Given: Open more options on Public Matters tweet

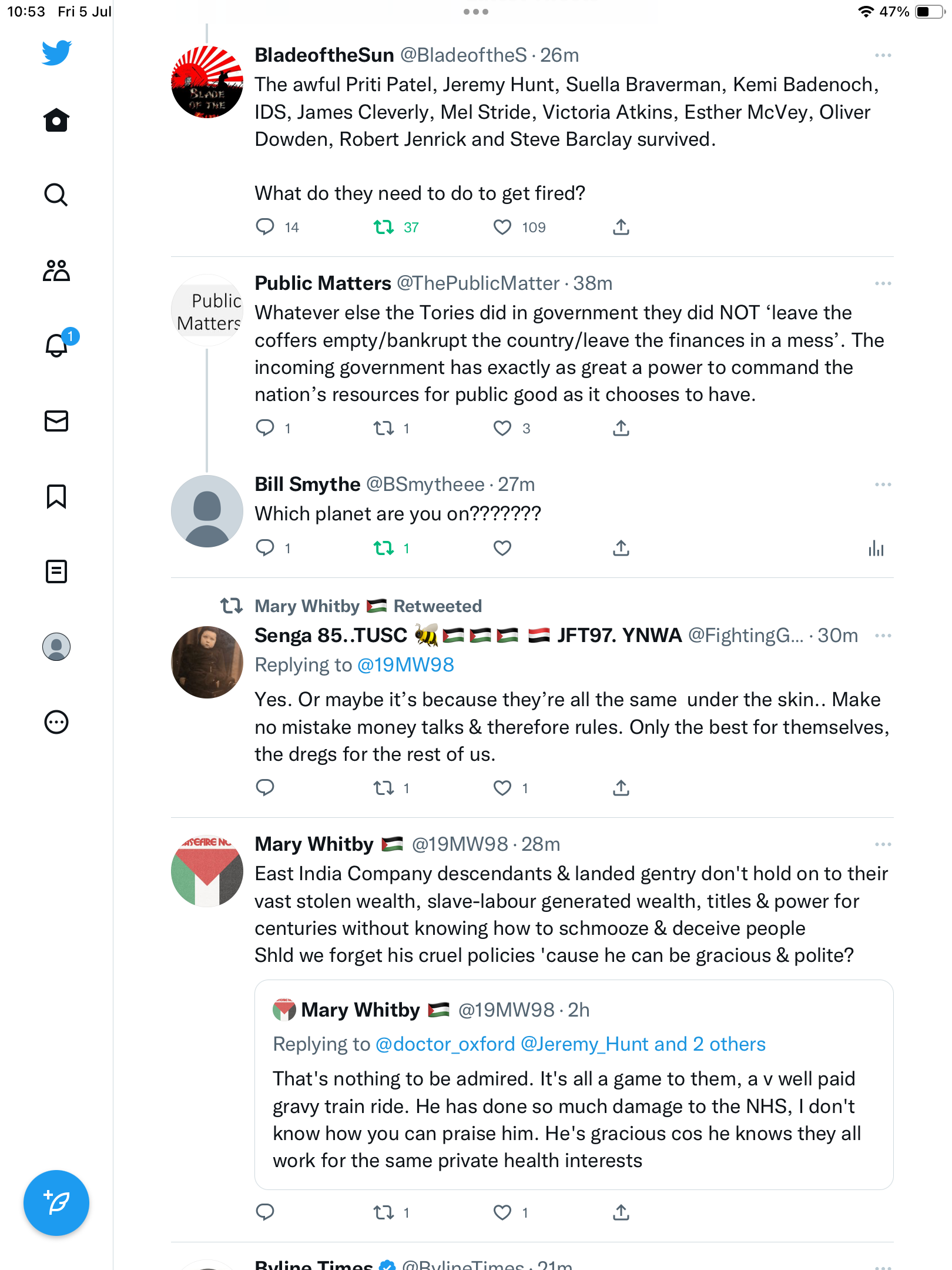Looking at the screenshot, I should pyautogui.click(x=883, y=283).
